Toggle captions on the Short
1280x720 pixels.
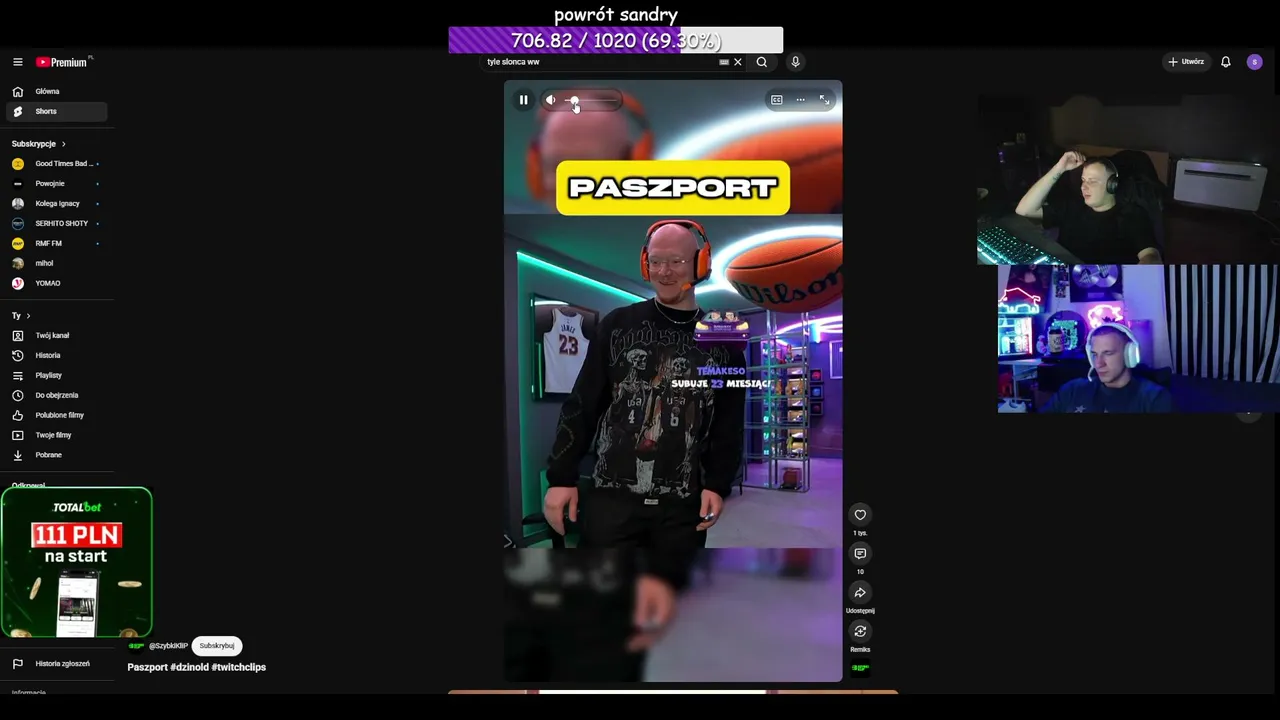[x=776, y=100]
